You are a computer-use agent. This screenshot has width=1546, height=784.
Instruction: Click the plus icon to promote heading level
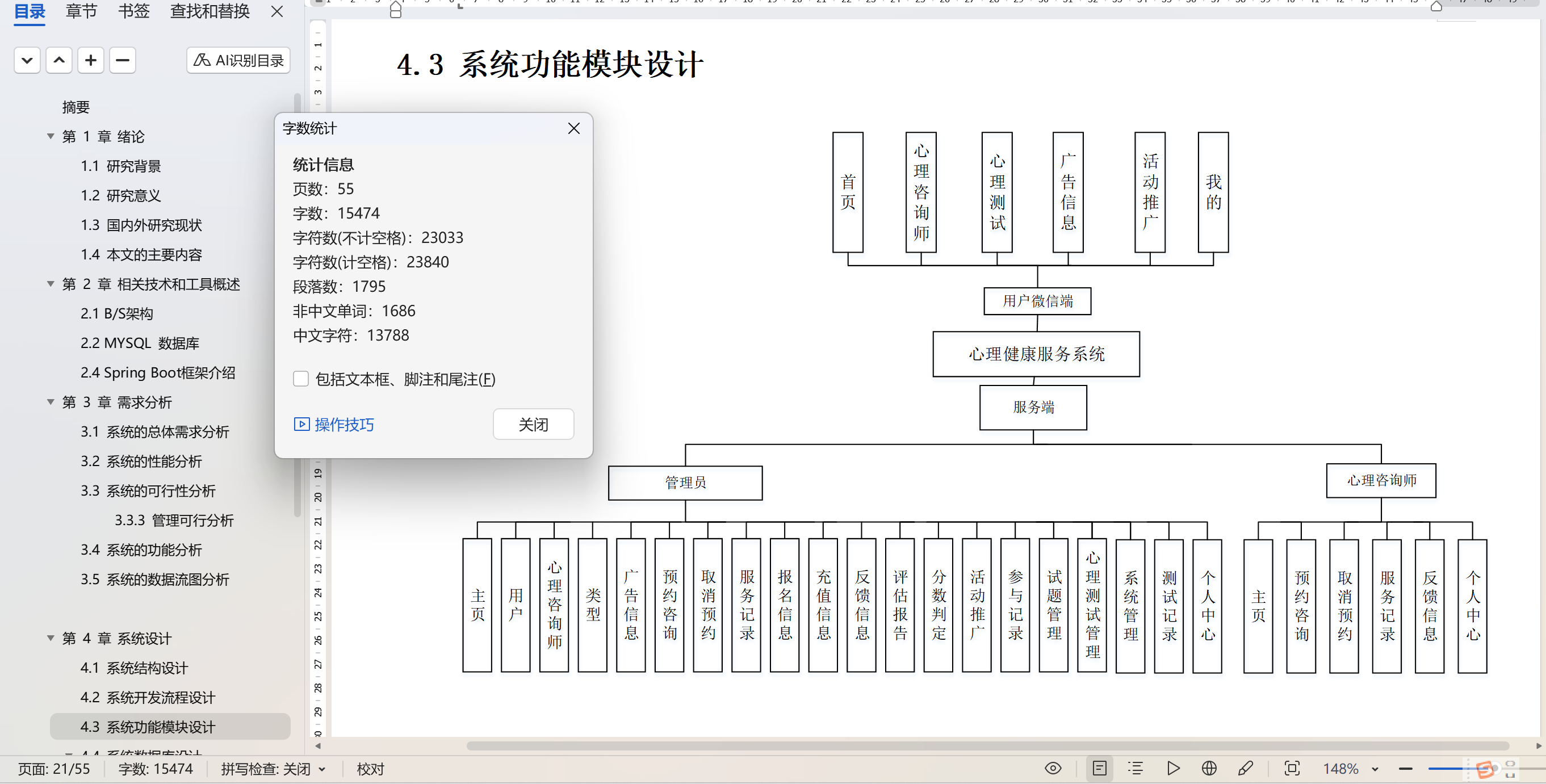91,61
